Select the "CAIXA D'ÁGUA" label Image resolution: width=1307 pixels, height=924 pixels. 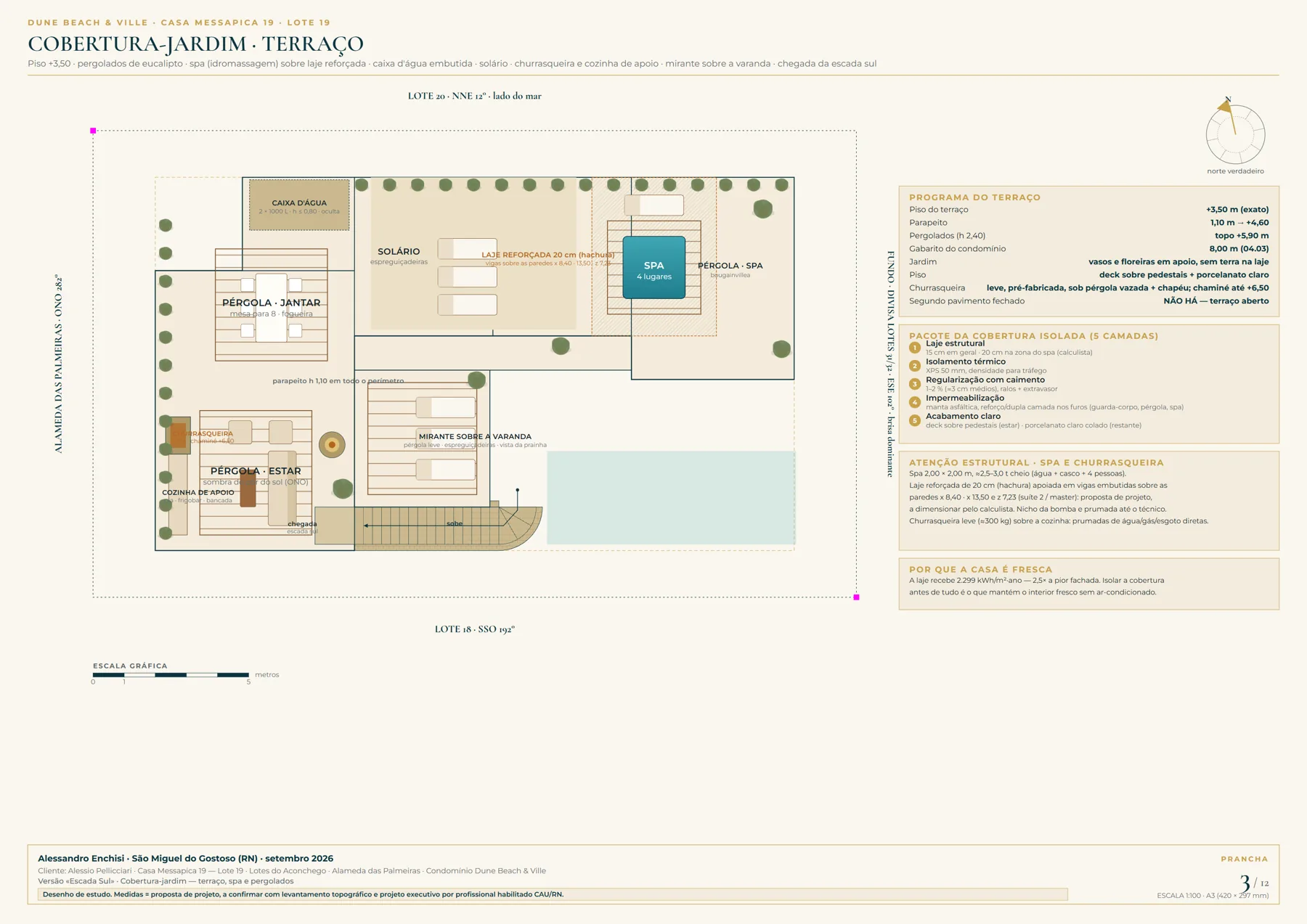coord(299,203)
